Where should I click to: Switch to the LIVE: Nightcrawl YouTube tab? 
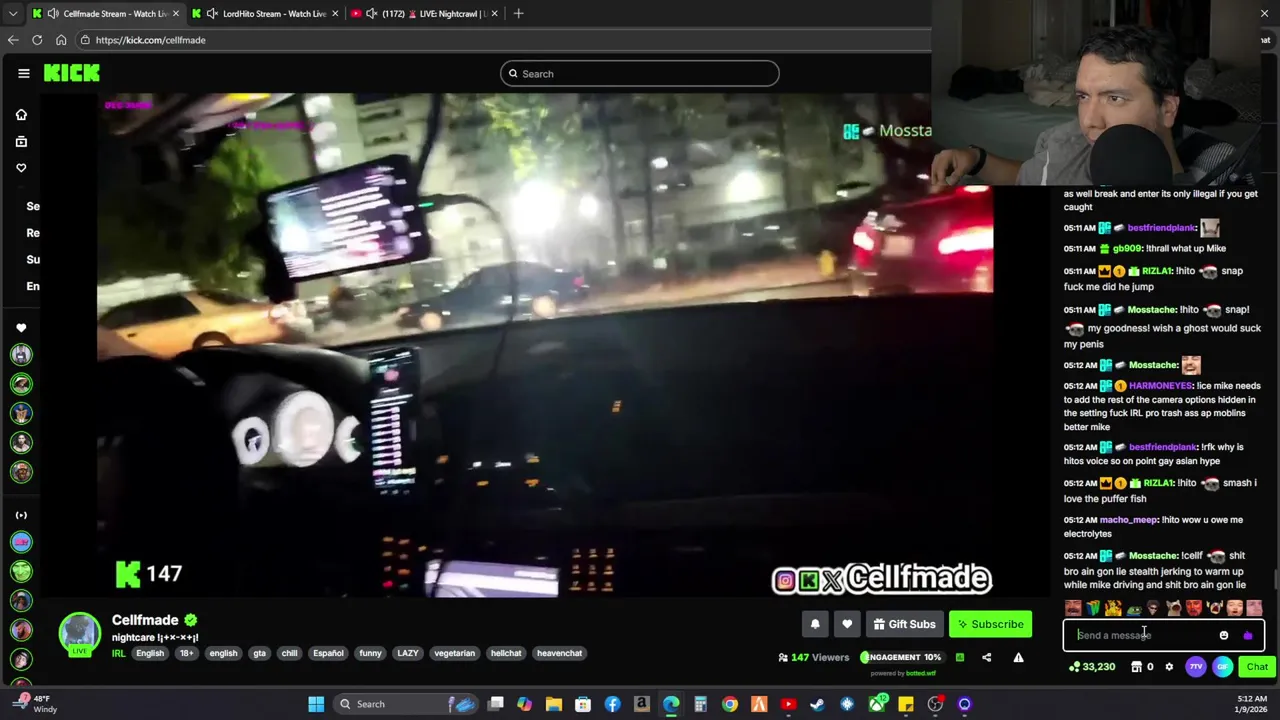(425, 13)
